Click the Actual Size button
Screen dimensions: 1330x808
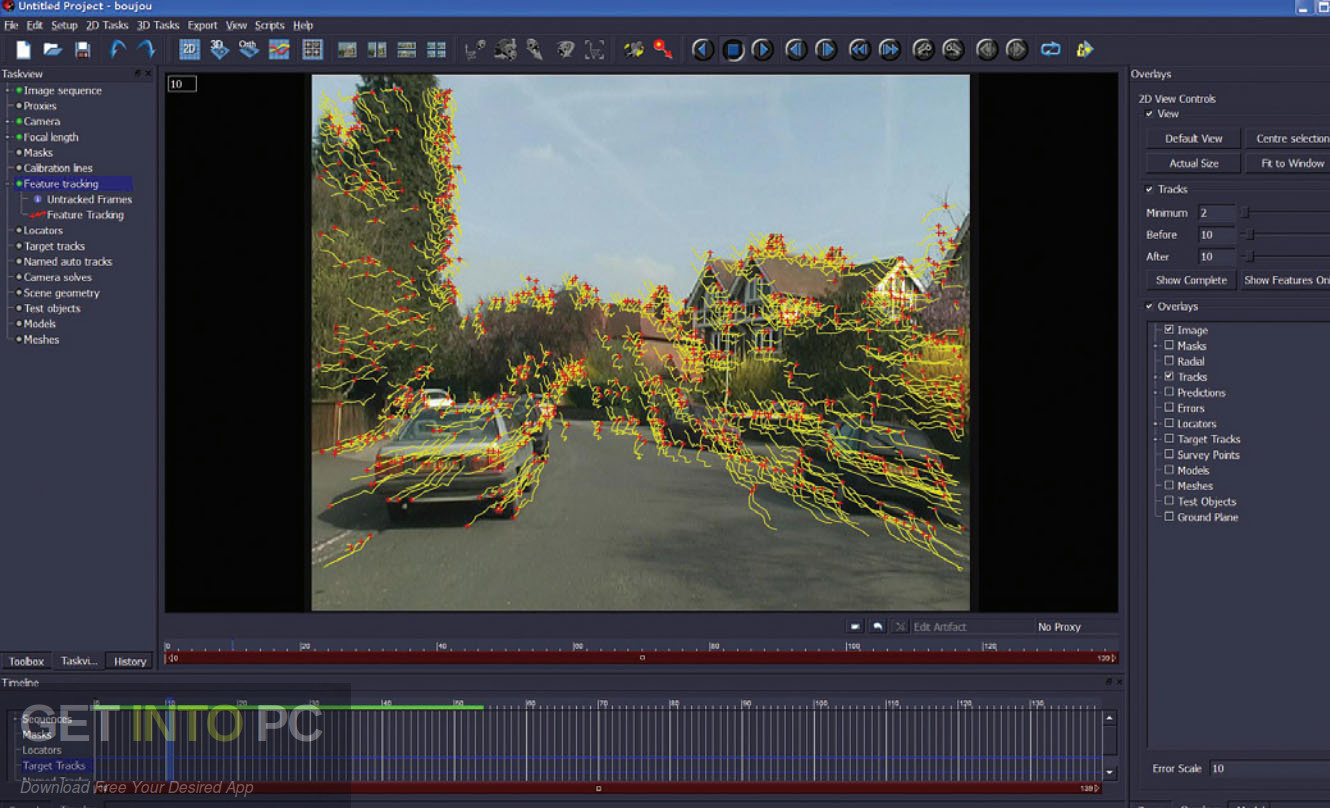pos(1193,163)
